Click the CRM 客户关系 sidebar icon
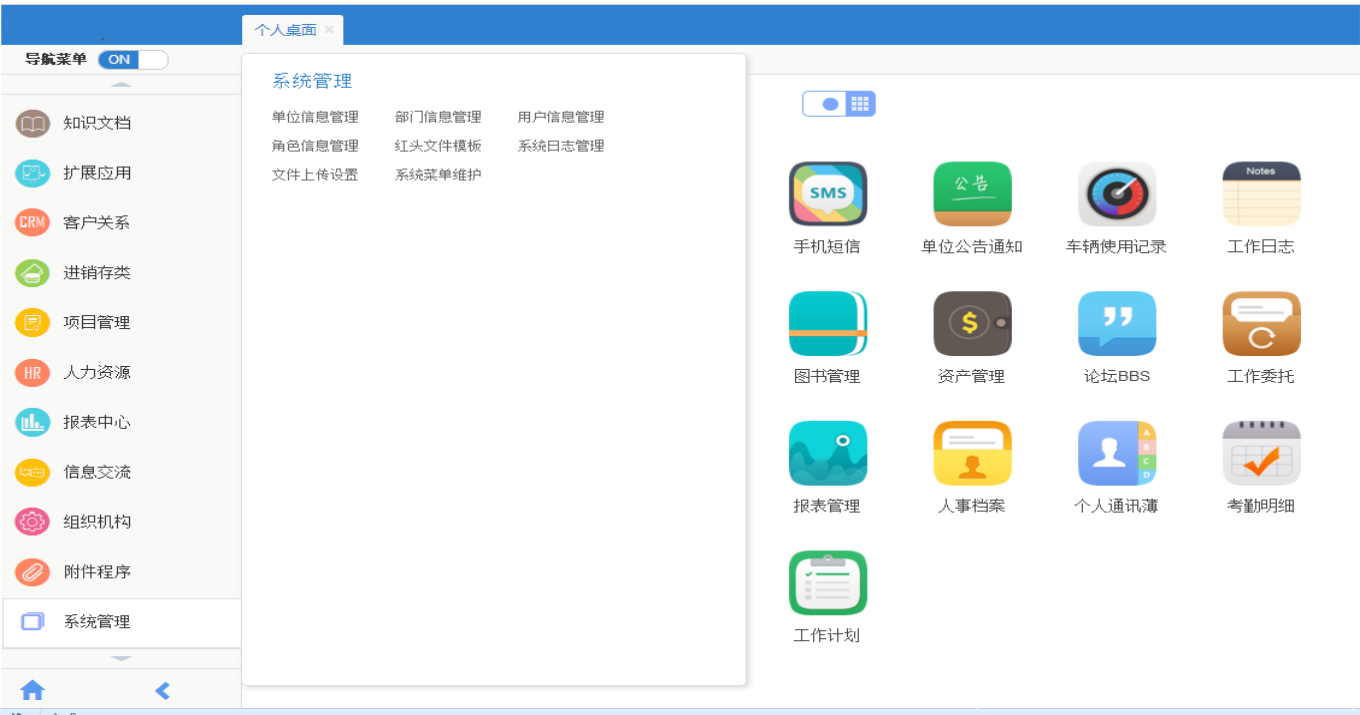 point(33,223)
